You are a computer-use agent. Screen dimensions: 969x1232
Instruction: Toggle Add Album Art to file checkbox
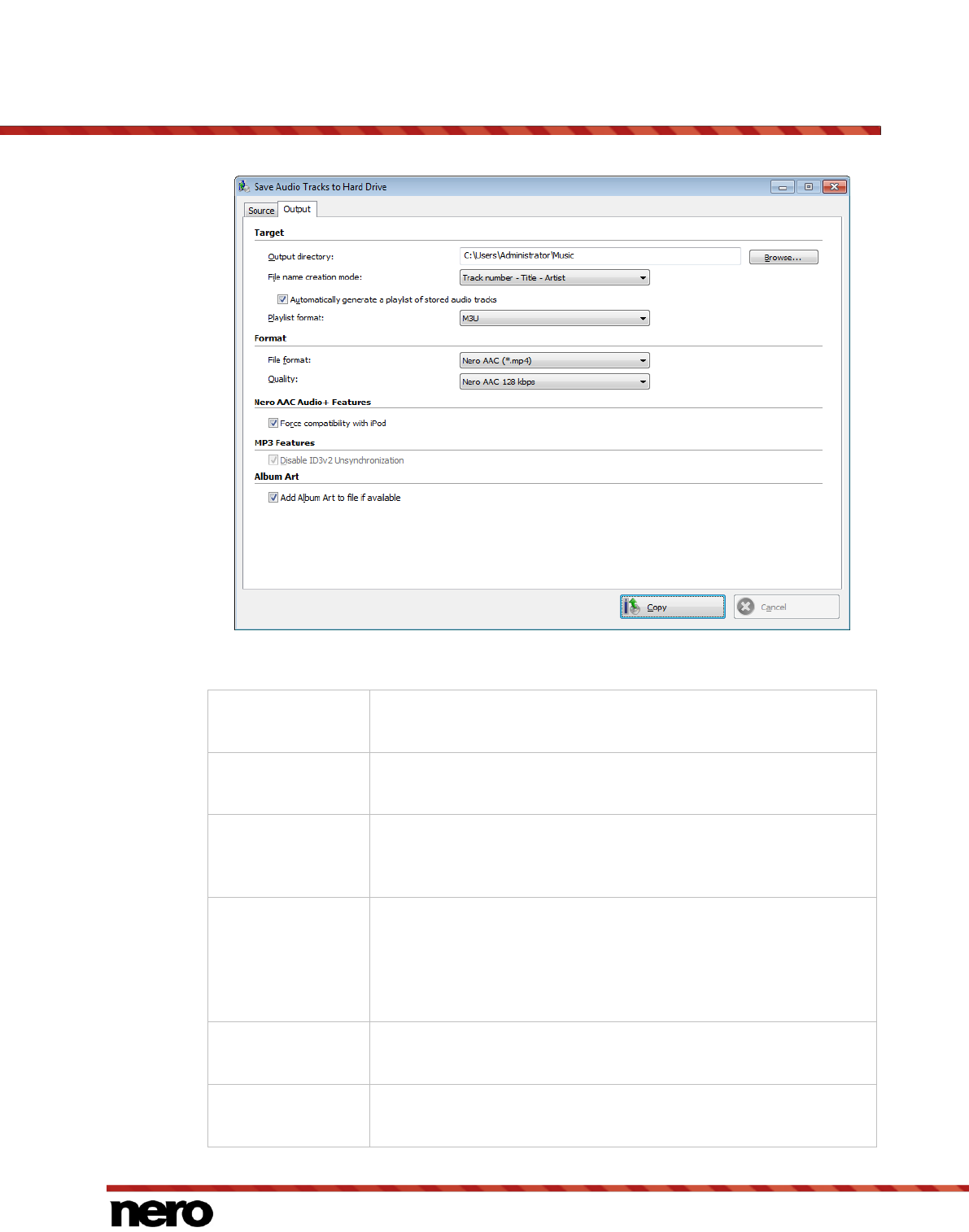(273, 498)
